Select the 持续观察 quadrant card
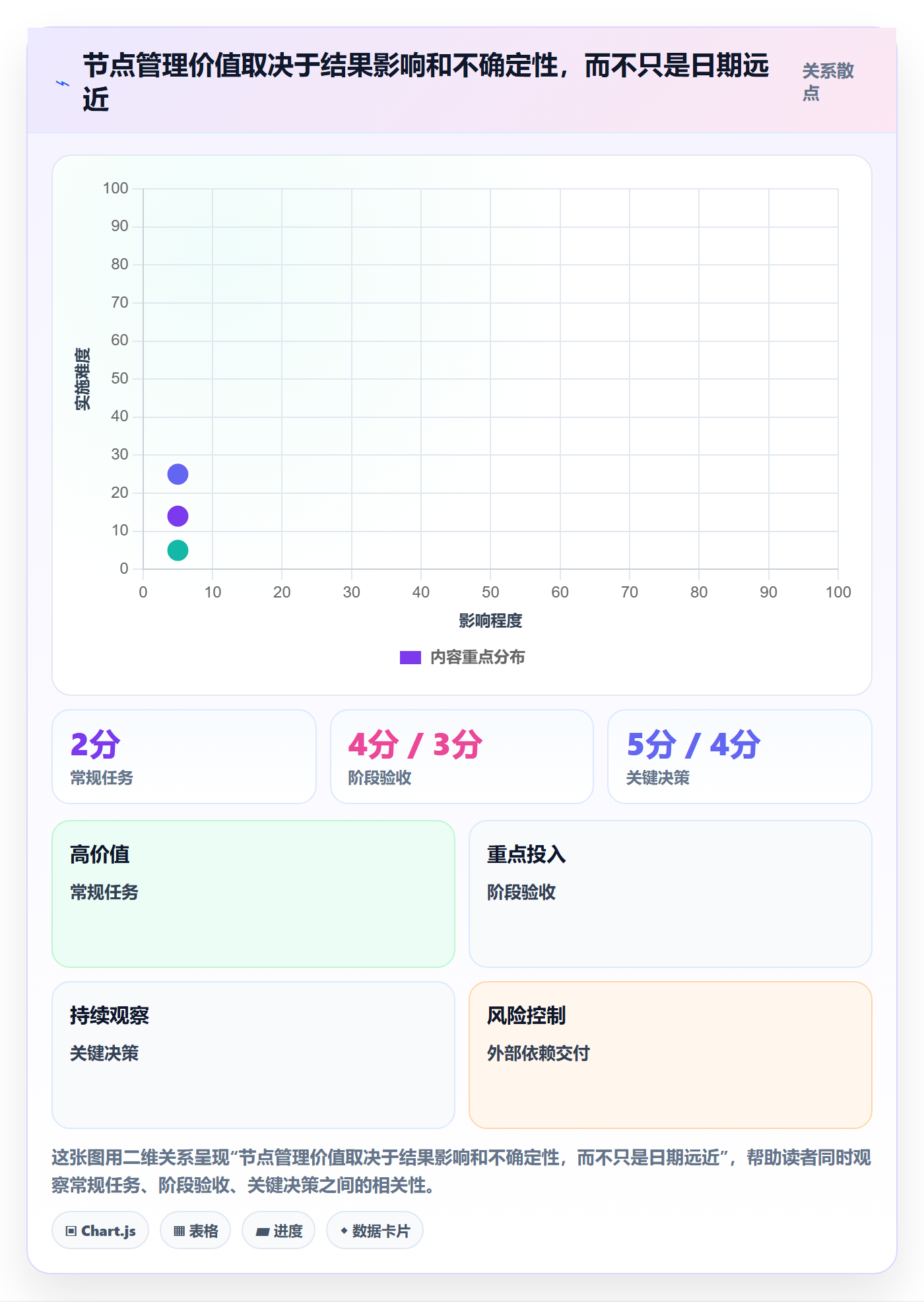Screen dimensions: 924x1302 tap(253, 1055)
